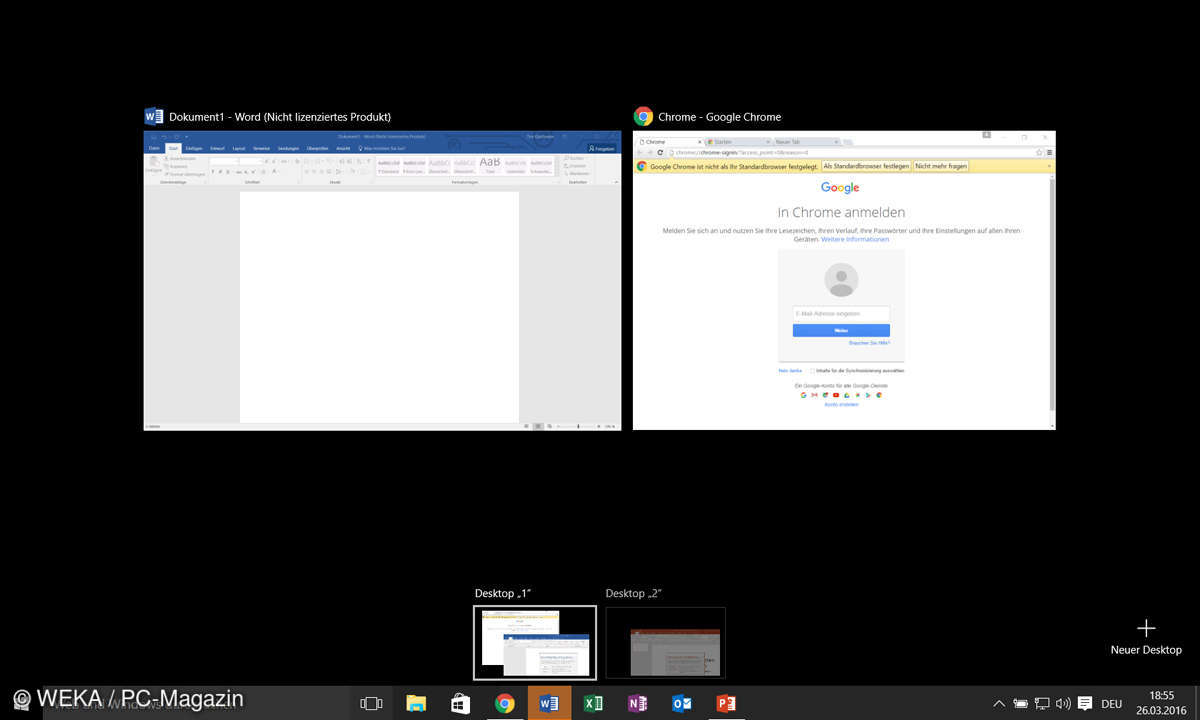1200x720 pixels.
Task: Click the battery tray icon
Action: 1020,703
